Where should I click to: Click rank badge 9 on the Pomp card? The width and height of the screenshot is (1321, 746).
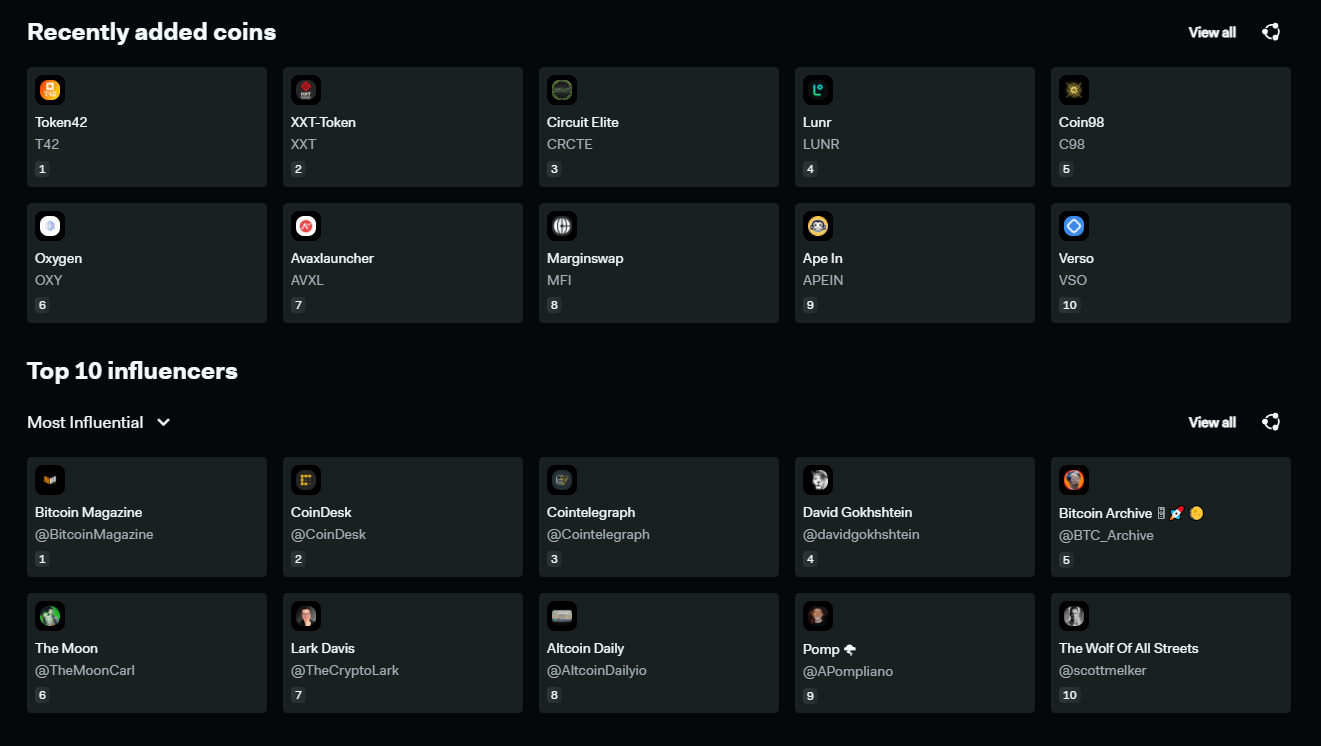click(x=810, y=695)
